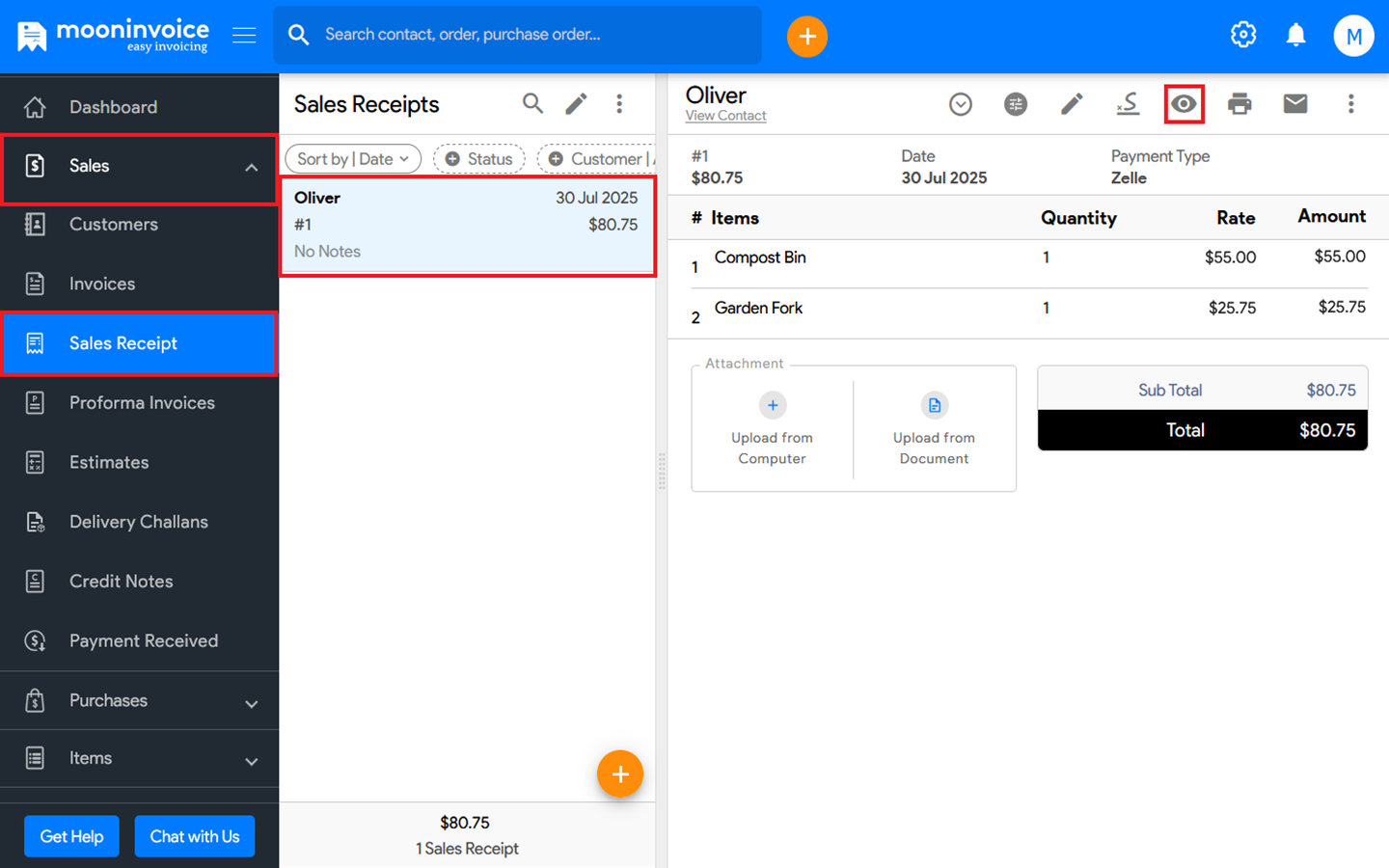Click the panel divider drag handle
The height and width of the screenshot is (868, 1389).
(x=662, y=472)
